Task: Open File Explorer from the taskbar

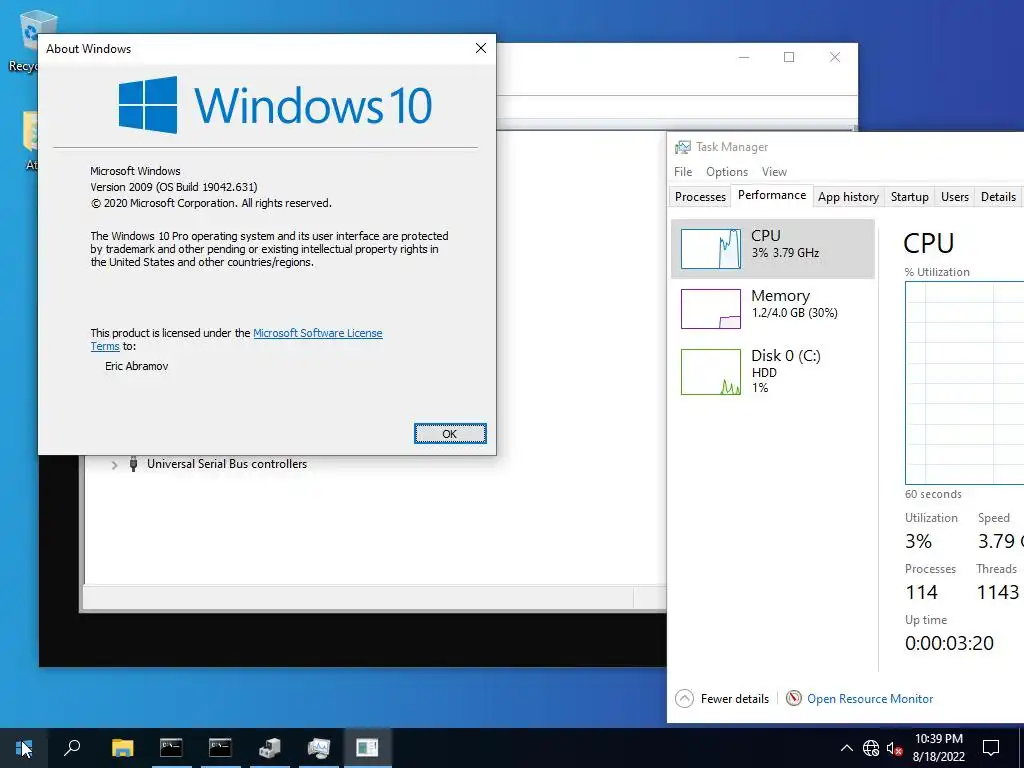Action: [x=122, y=747]
